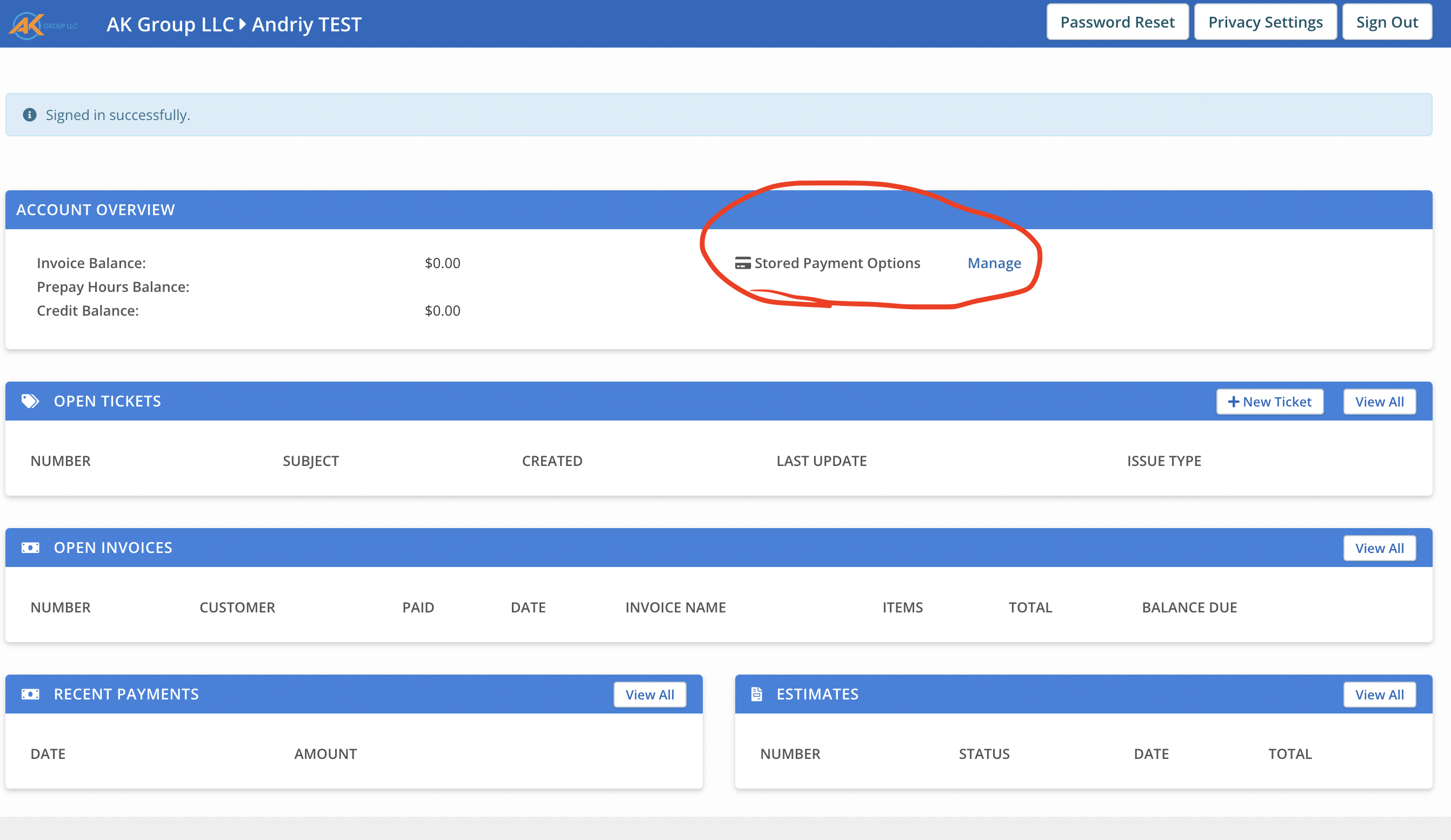View All recent payments
The height and width of the screenshot is (840, 1451).
pyautogui.click(x=649, y=695)
